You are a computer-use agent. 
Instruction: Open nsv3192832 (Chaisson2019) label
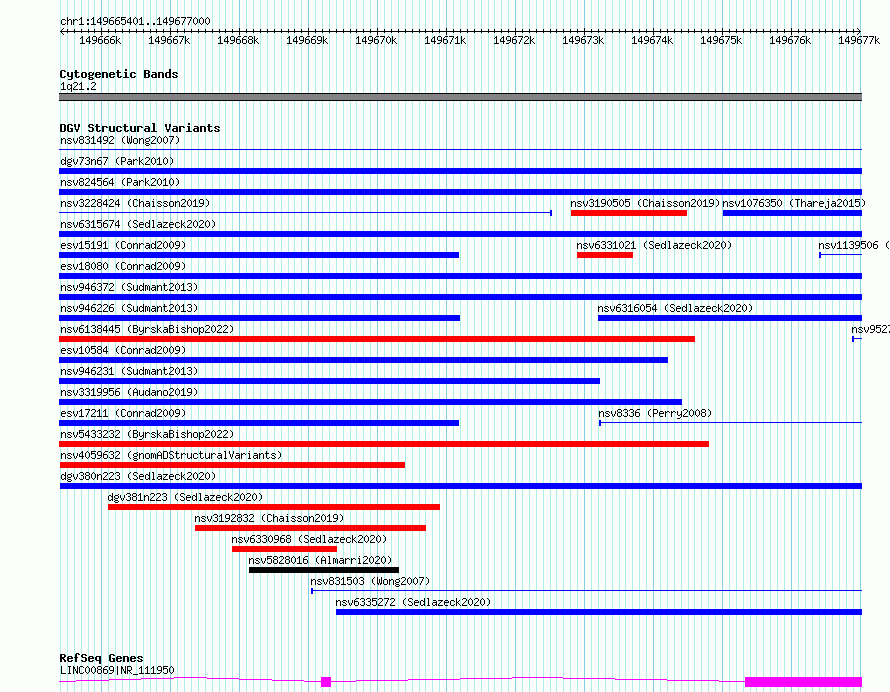tap(269, 518)
